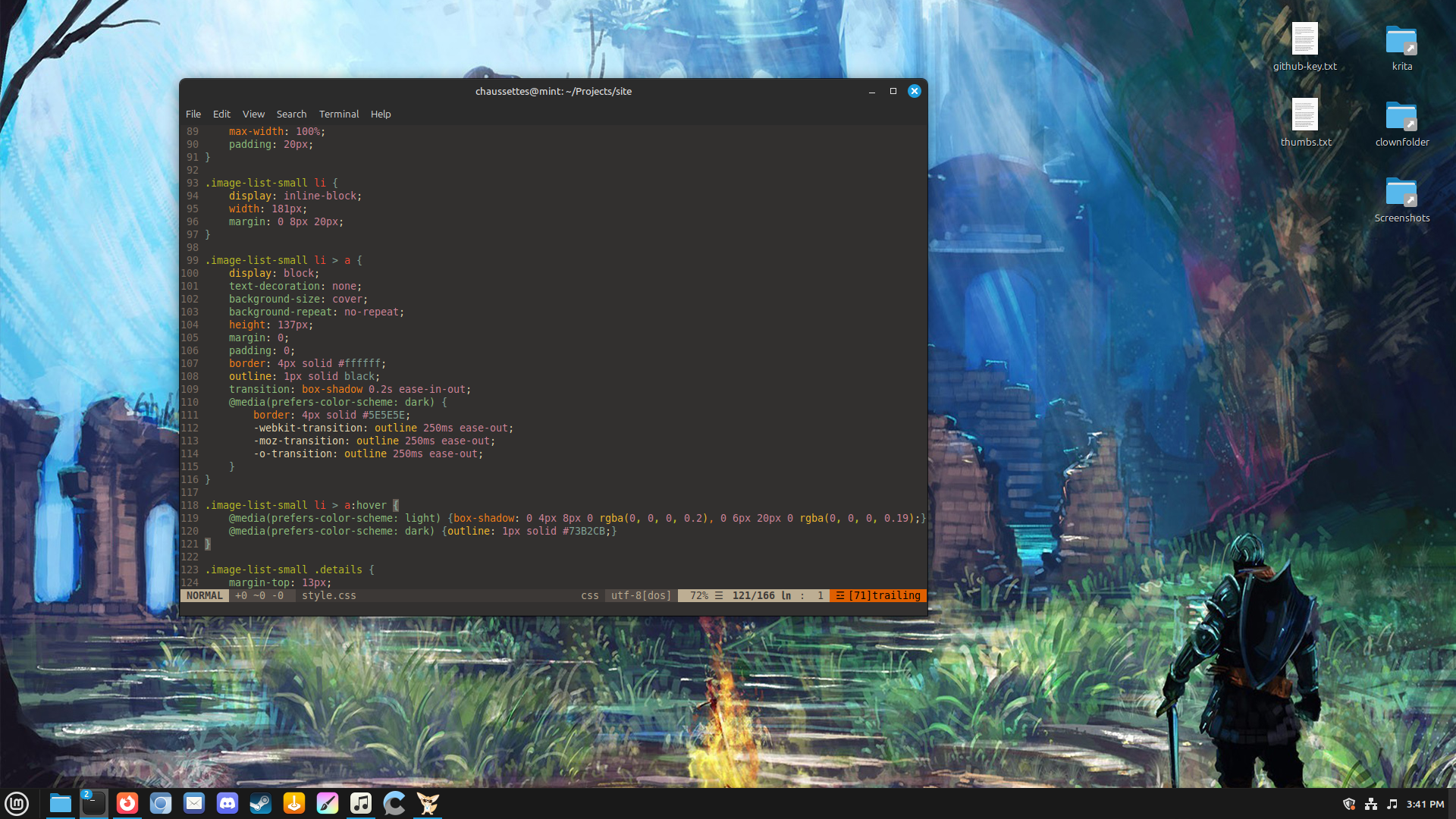Click the .image-list-small li selector on line 93

click(265, 184)
